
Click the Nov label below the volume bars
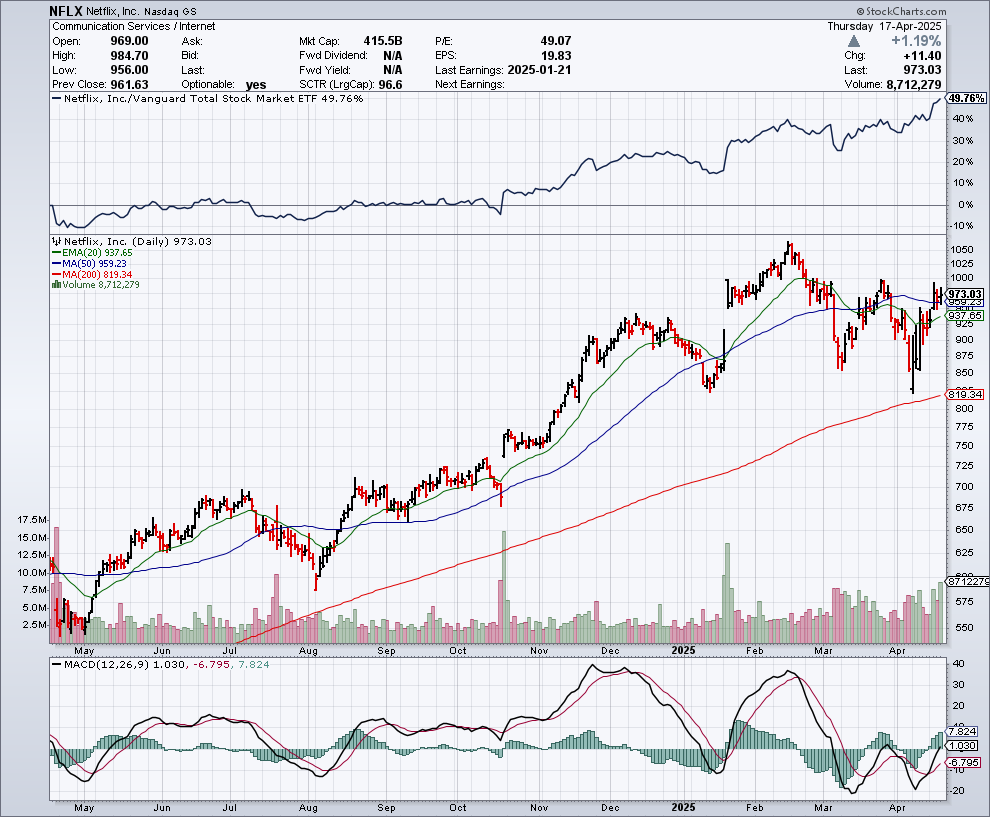(539, 650)
